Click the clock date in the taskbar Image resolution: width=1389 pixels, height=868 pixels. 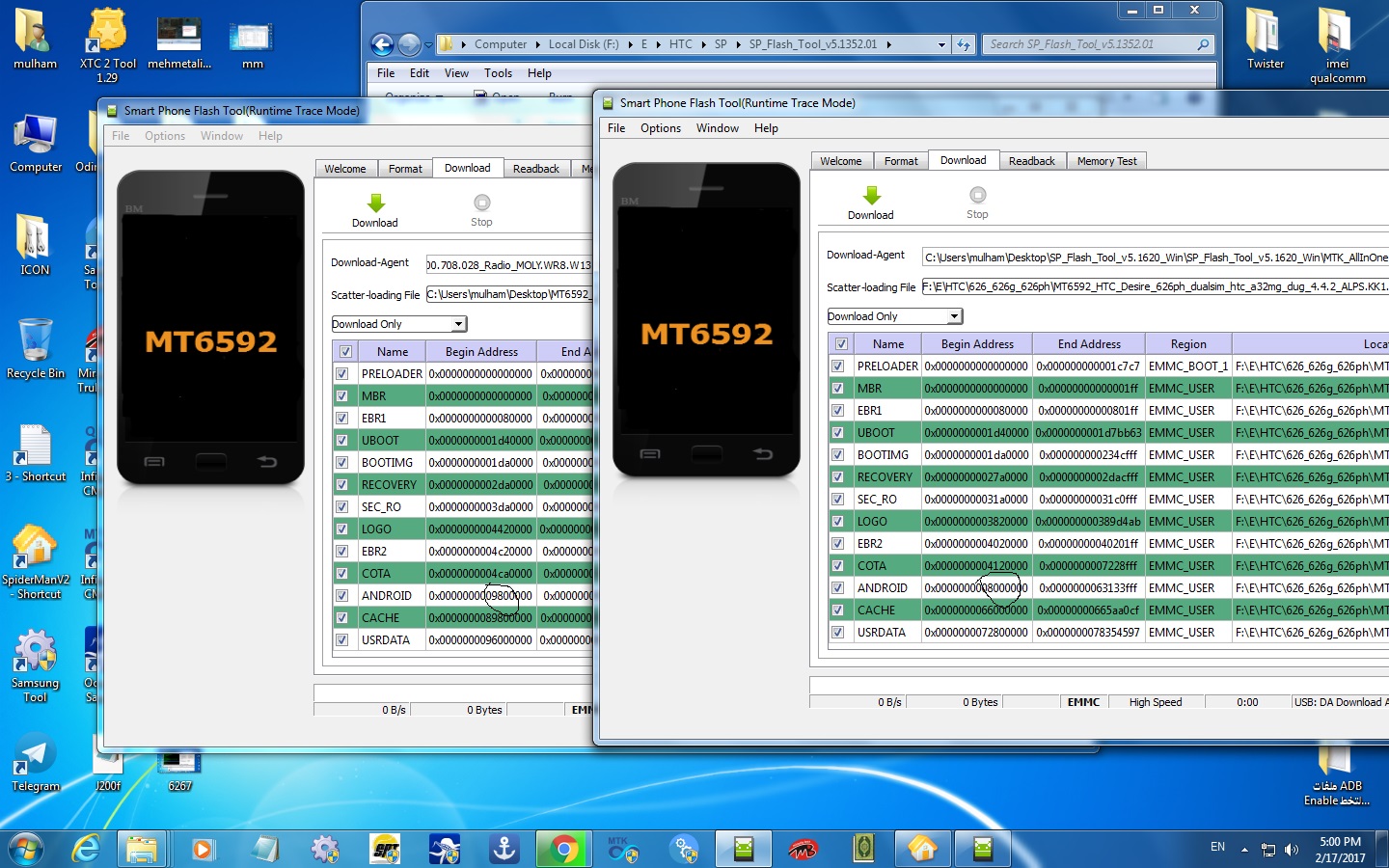click(x=1340, y=857)
